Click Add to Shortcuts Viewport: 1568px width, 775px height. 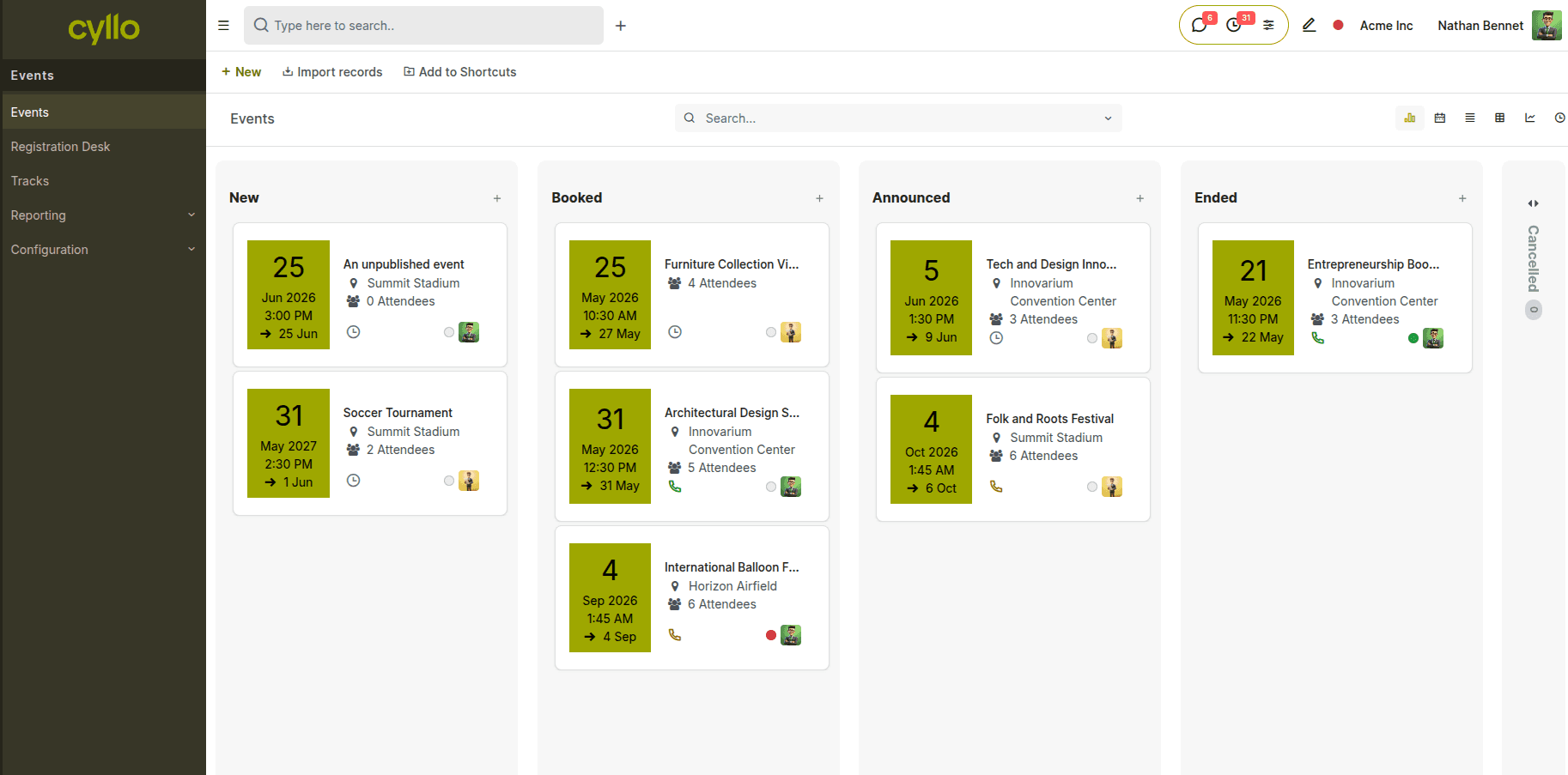460,72
